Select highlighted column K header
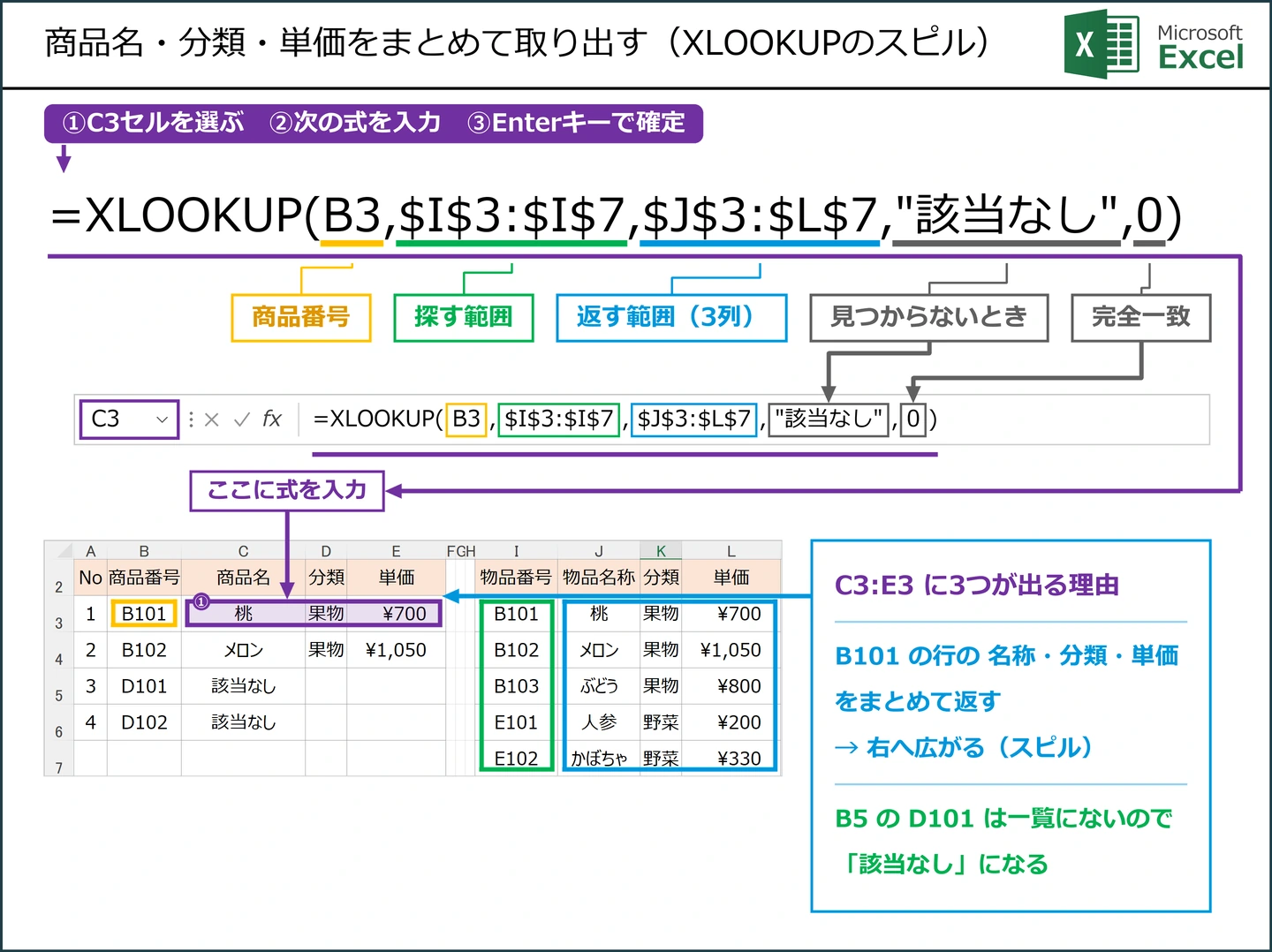 (661, 551)
